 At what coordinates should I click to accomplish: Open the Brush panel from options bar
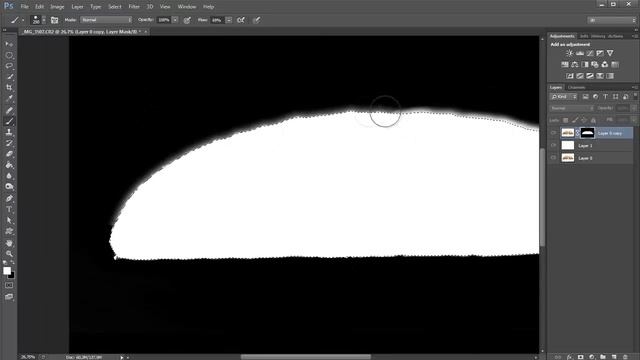[54, 20]
